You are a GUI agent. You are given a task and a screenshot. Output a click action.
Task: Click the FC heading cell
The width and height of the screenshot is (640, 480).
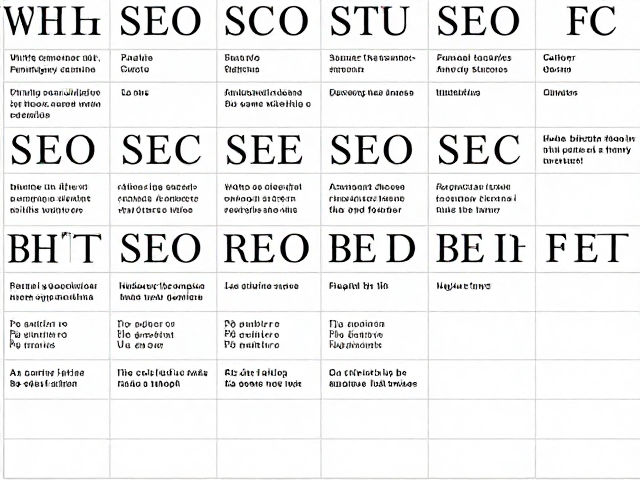(x=588, y=22)
